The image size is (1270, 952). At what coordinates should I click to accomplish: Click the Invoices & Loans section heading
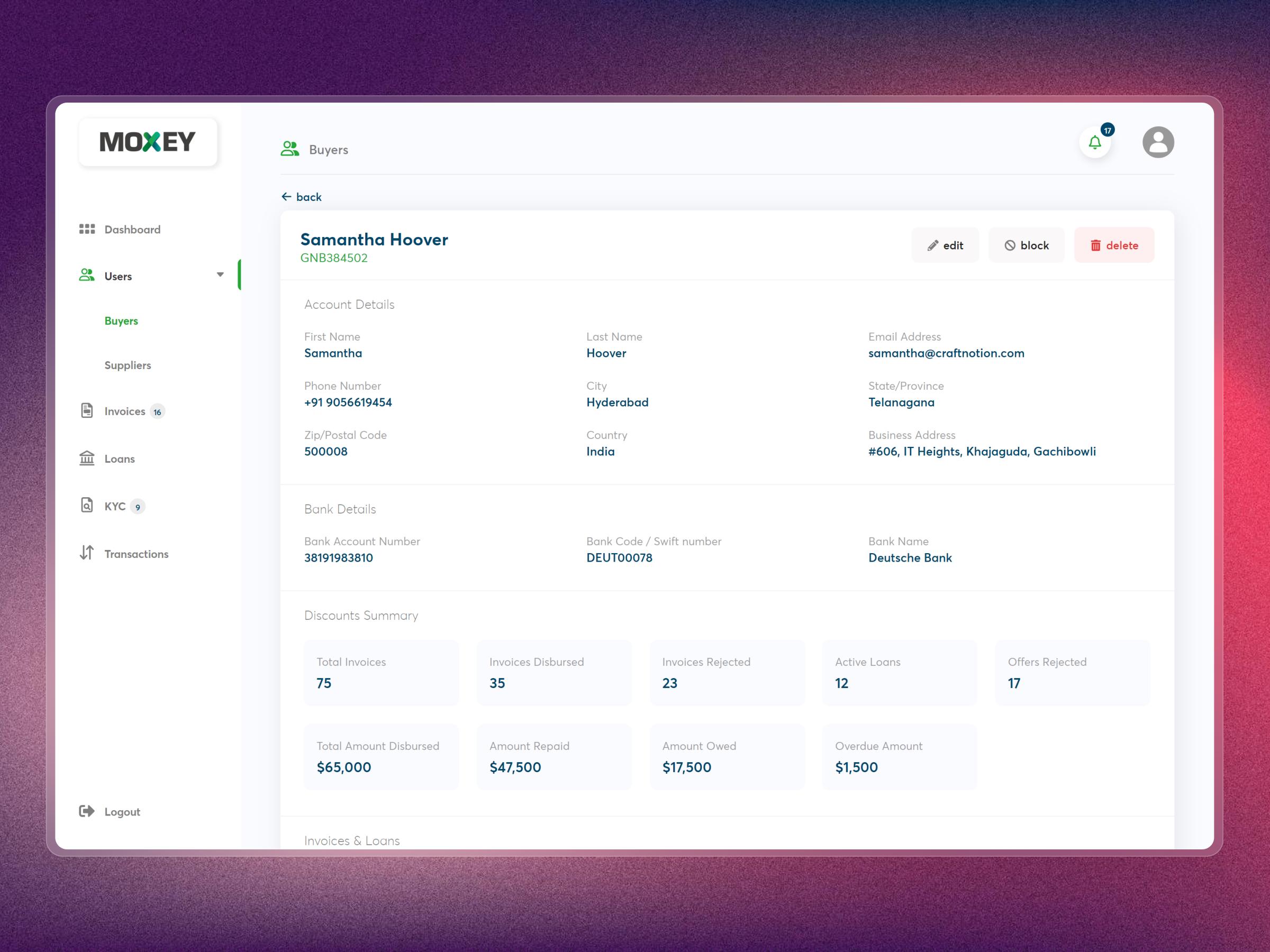tap(352, 841)
